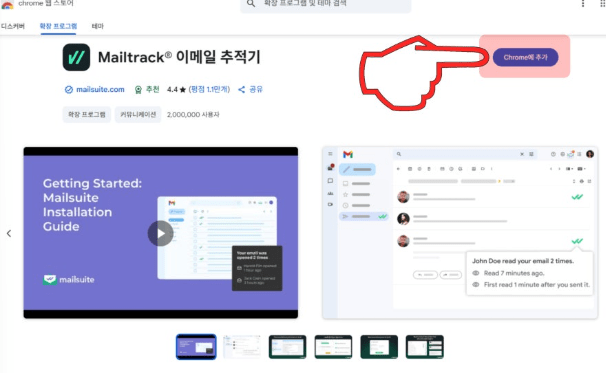Open the 확장 프로그램 tab
This screenshot has width=606, height=373.
(58, 26)
